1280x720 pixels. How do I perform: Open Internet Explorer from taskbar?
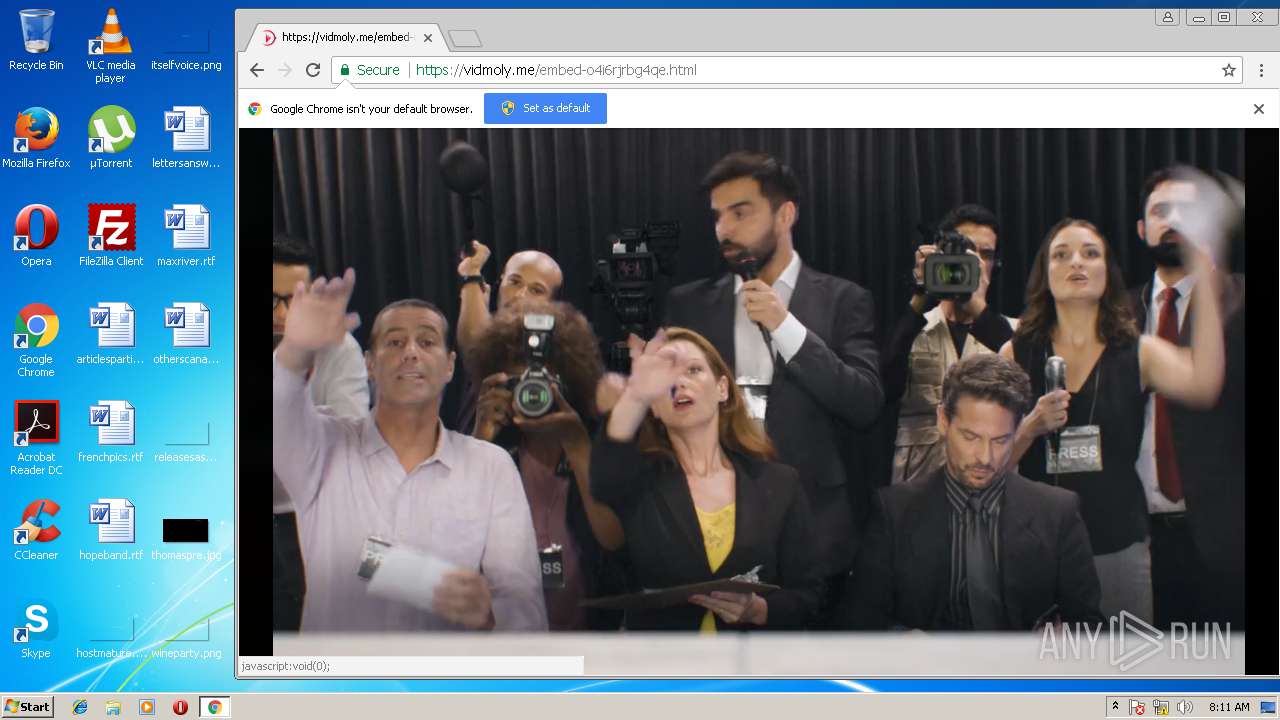pos(80,707)
